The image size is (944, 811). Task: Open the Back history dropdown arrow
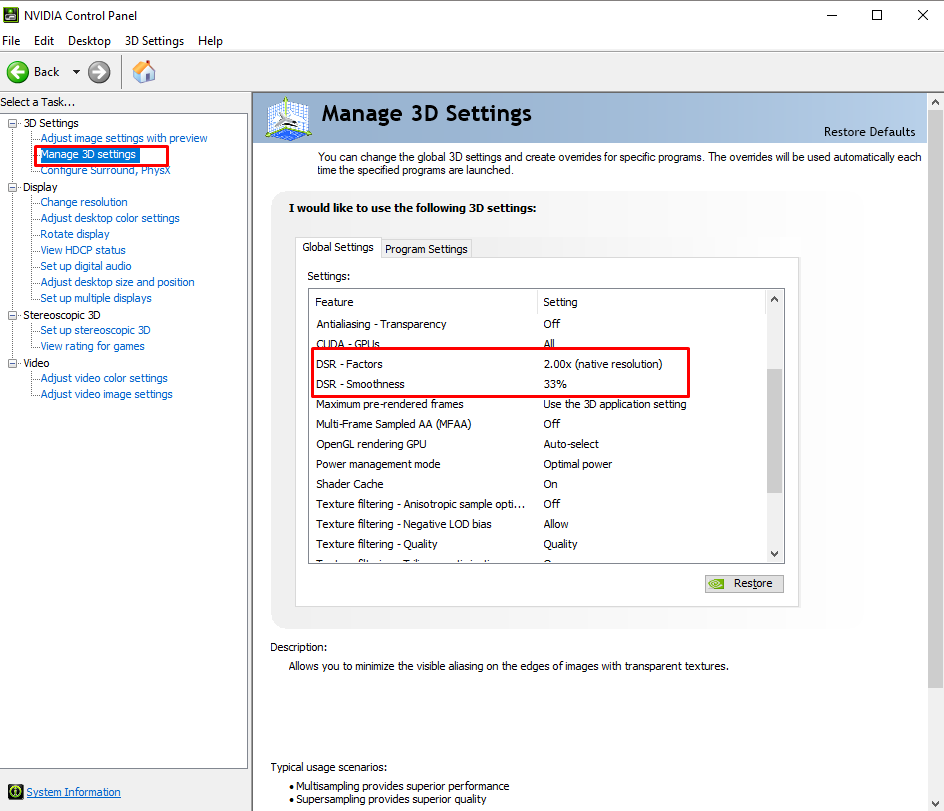(76, 72)
